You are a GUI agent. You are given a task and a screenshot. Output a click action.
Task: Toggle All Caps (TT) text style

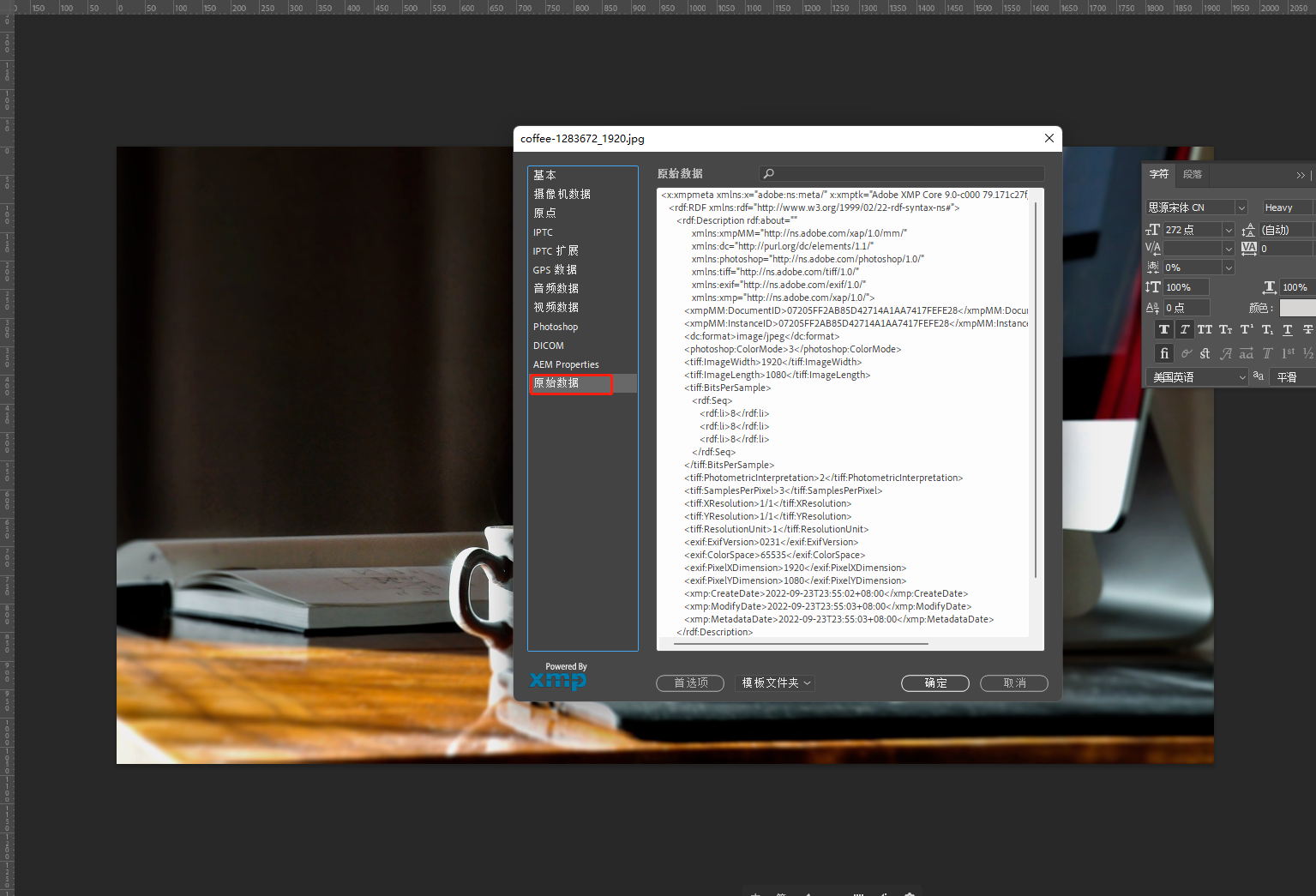1205,329
